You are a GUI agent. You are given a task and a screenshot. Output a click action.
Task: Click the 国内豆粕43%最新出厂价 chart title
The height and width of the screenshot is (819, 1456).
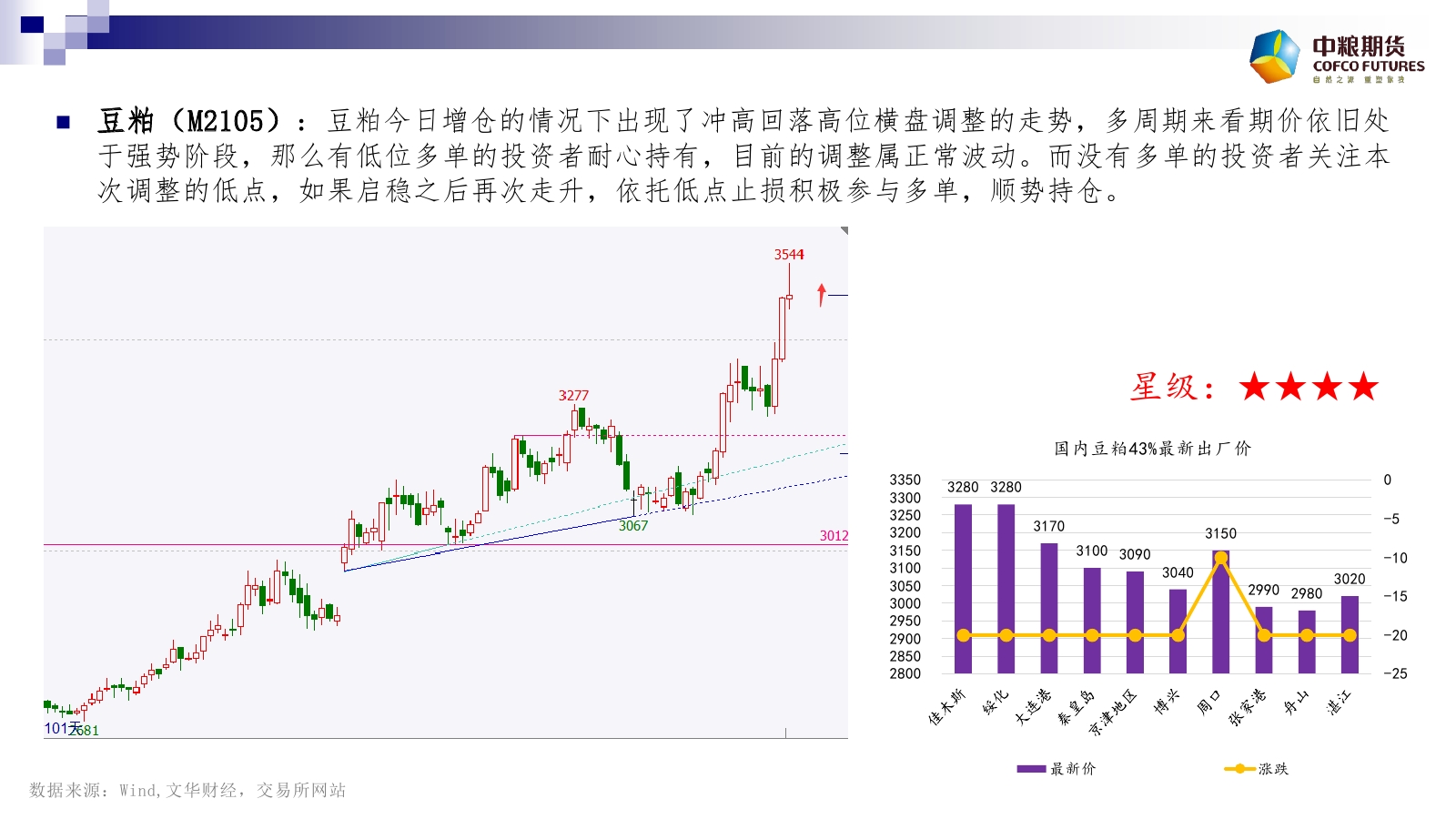tap(1152, 449)
